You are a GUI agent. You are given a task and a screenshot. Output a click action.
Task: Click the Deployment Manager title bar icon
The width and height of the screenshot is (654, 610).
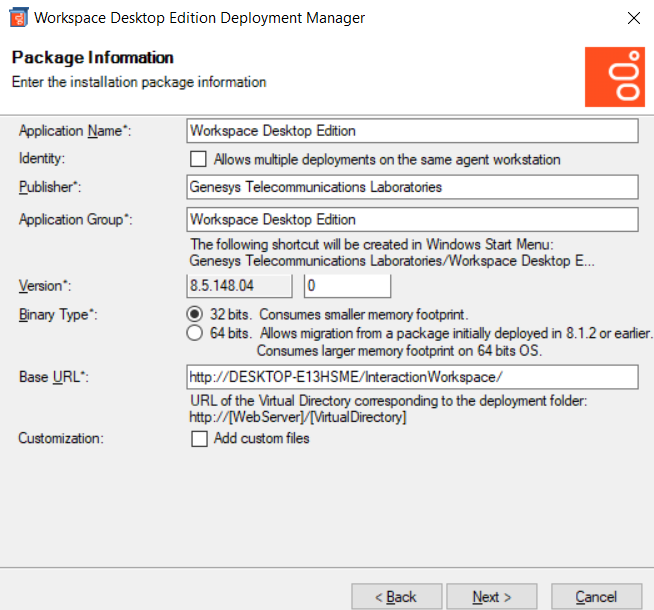pyautogui.click(x=17, y=18)
